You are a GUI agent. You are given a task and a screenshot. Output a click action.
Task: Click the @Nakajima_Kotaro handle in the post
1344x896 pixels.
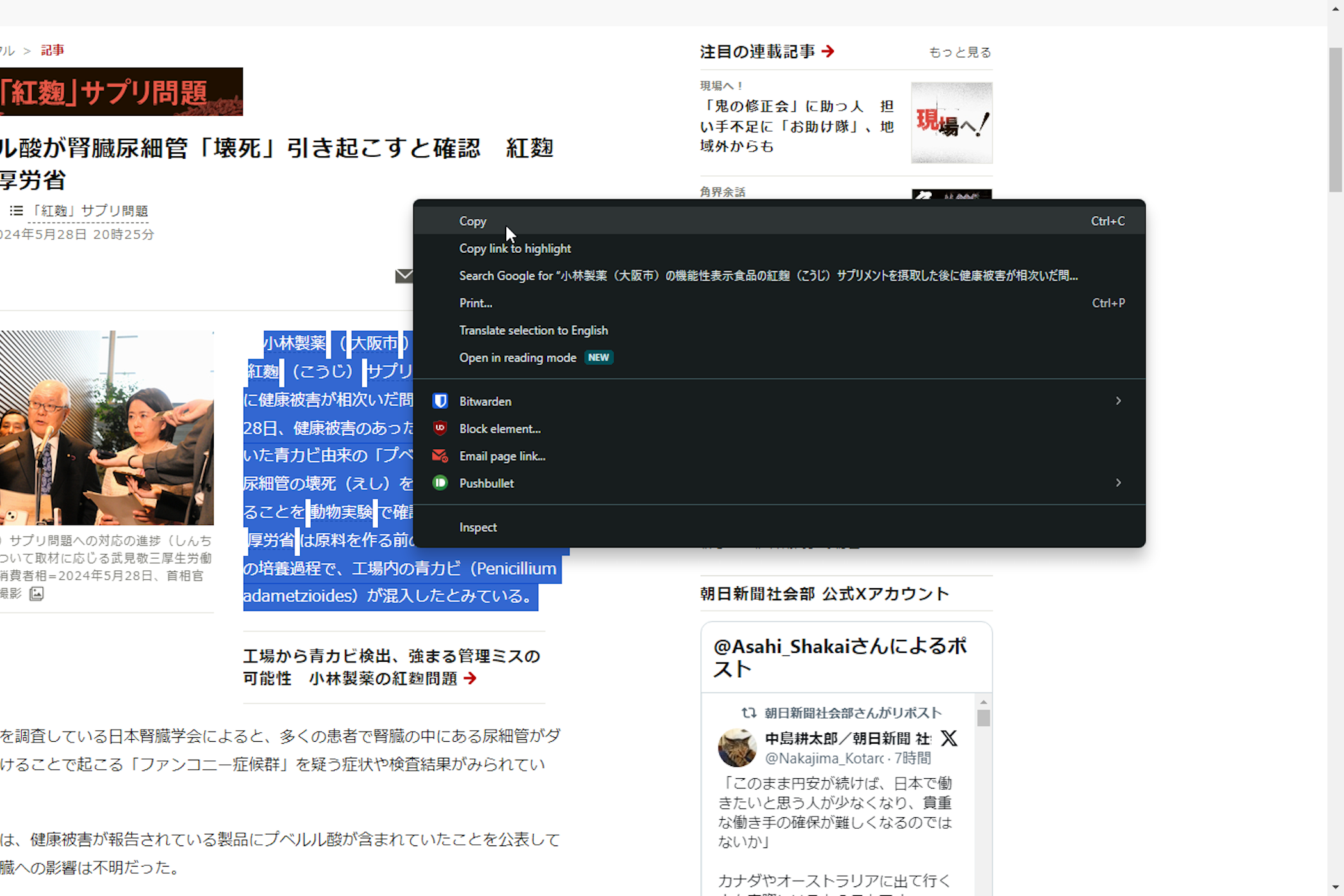point(824,758)
